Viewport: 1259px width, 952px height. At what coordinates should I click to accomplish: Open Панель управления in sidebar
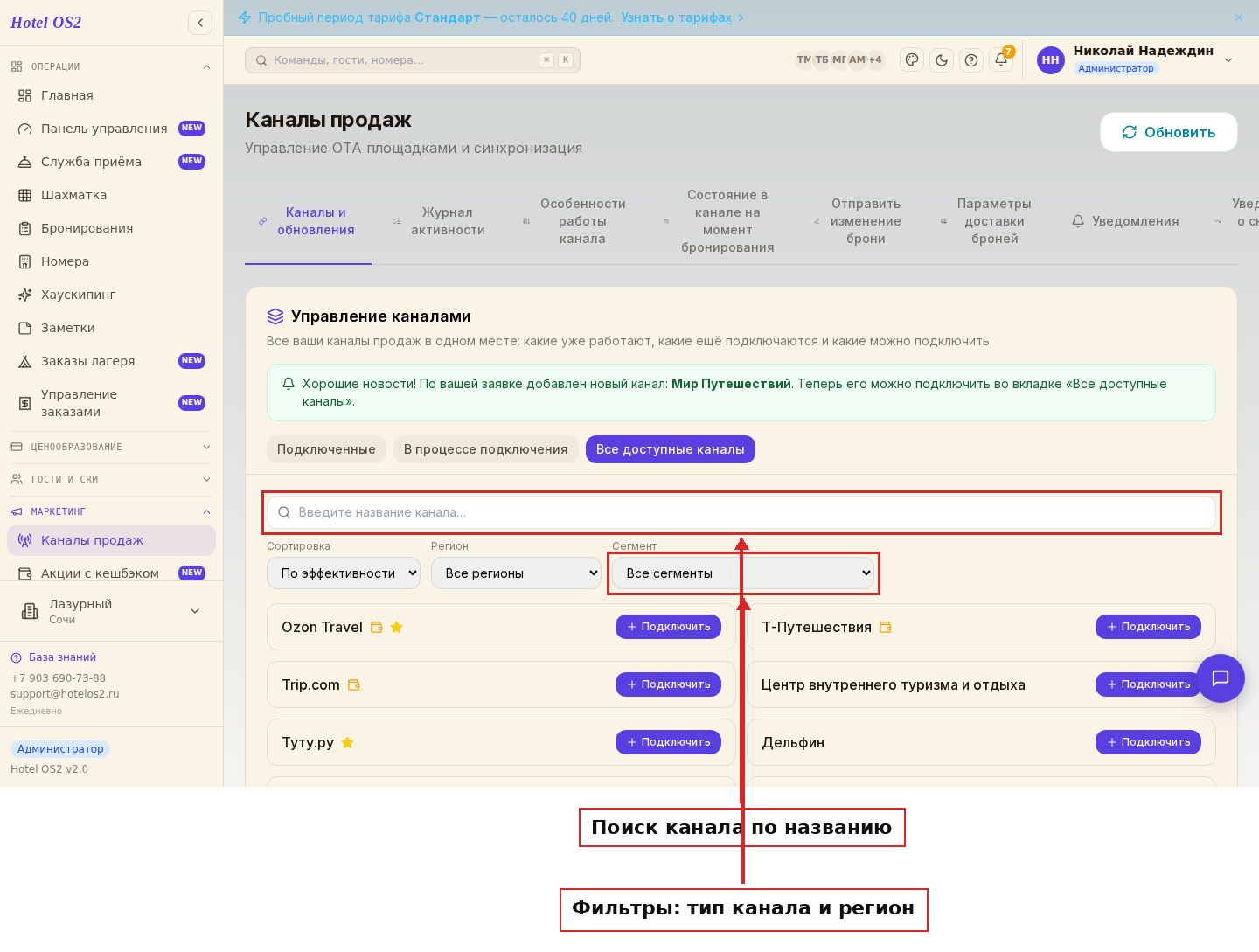click(111, 129)
